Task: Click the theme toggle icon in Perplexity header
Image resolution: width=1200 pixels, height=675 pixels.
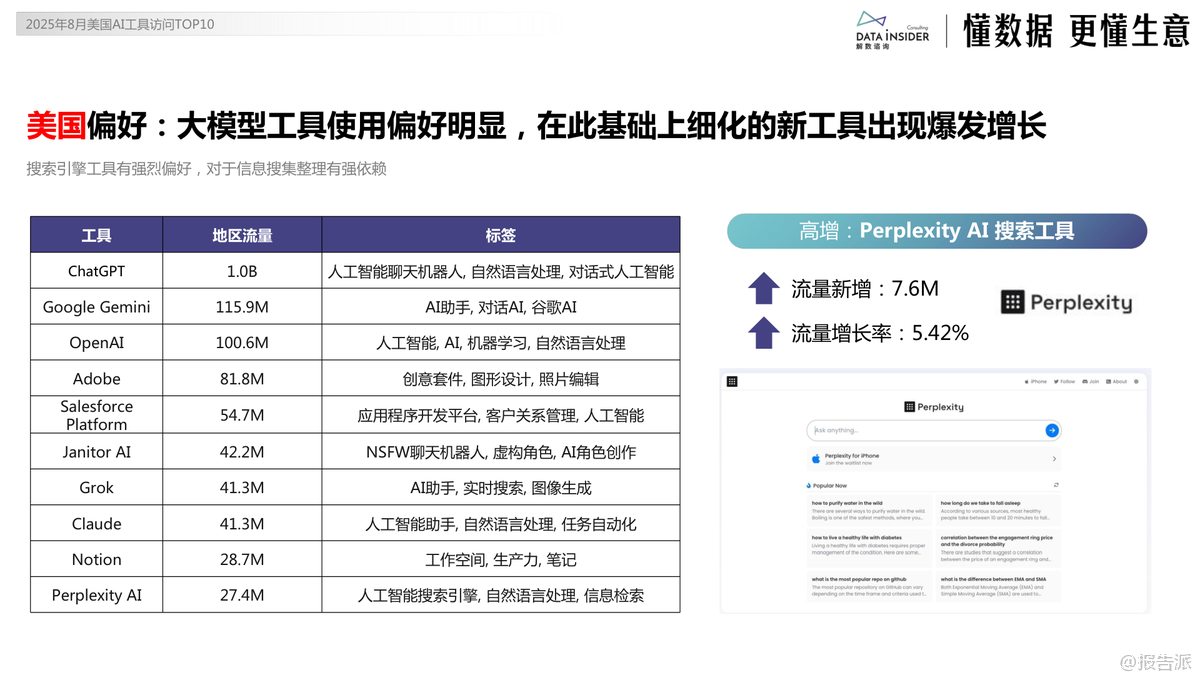Action: coord(1136,381)
